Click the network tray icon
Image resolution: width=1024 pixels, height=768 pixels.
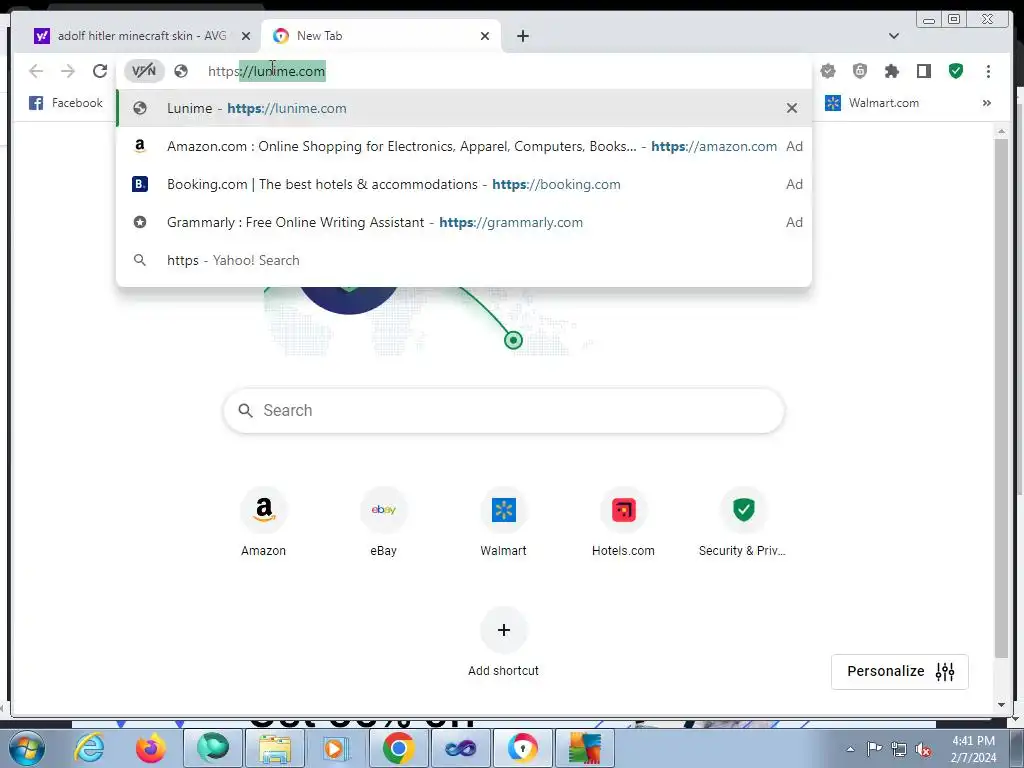pos(899,749)
